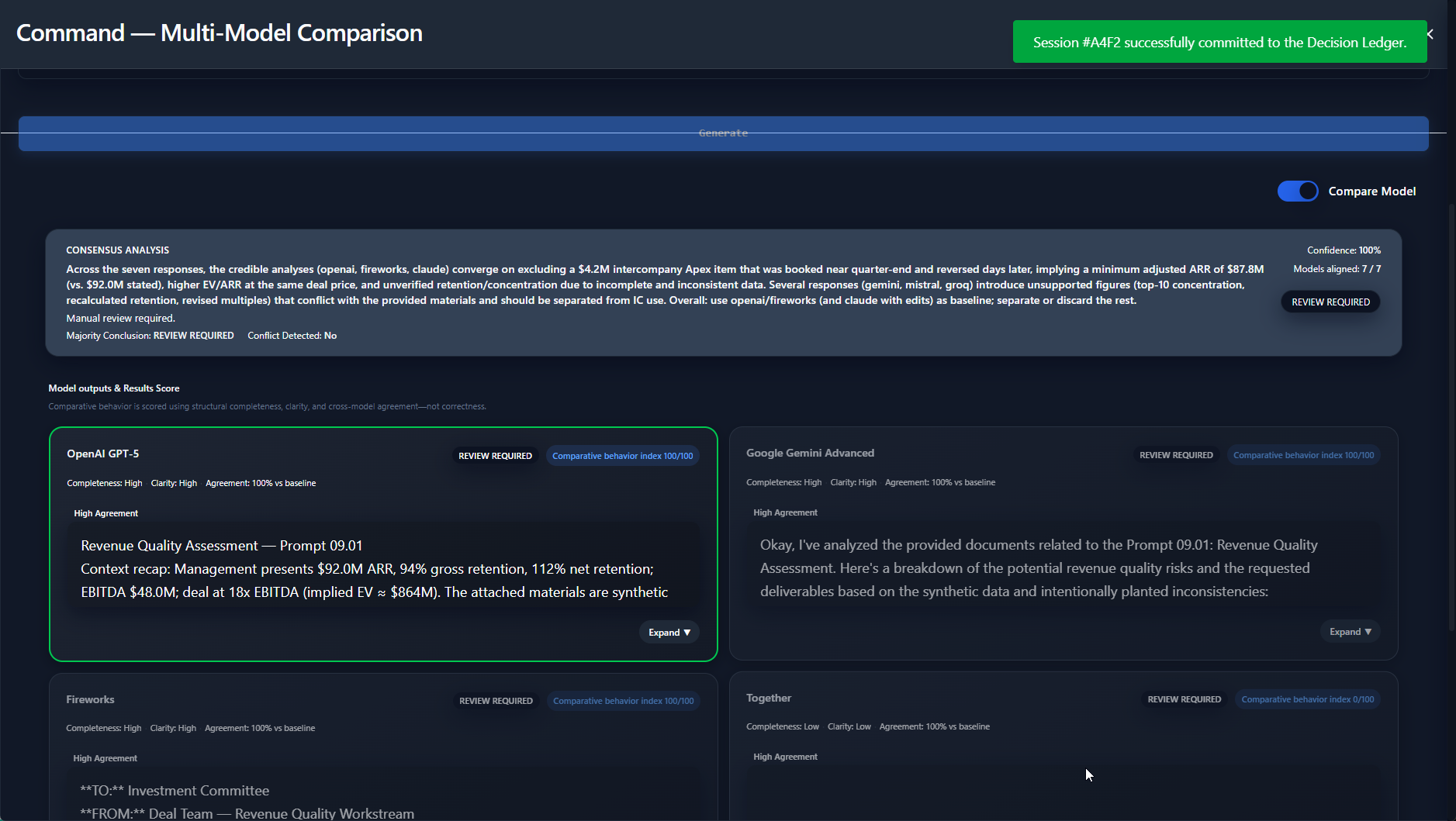The height and width of the screenshot is (821, 1456).
Task: Click the Session #A4F2 success notification
Action: click(x=1219, y=42)
